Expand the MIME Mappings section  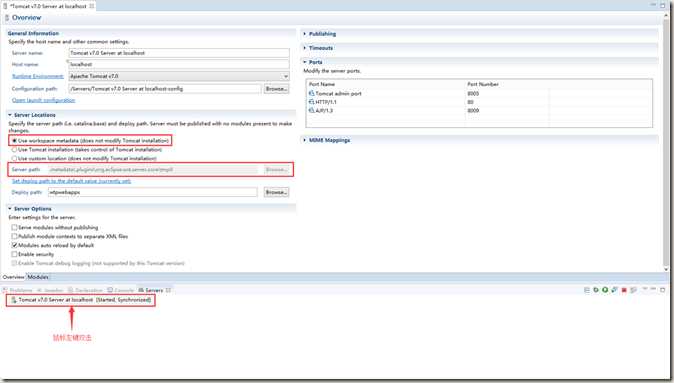pos(305,140)
